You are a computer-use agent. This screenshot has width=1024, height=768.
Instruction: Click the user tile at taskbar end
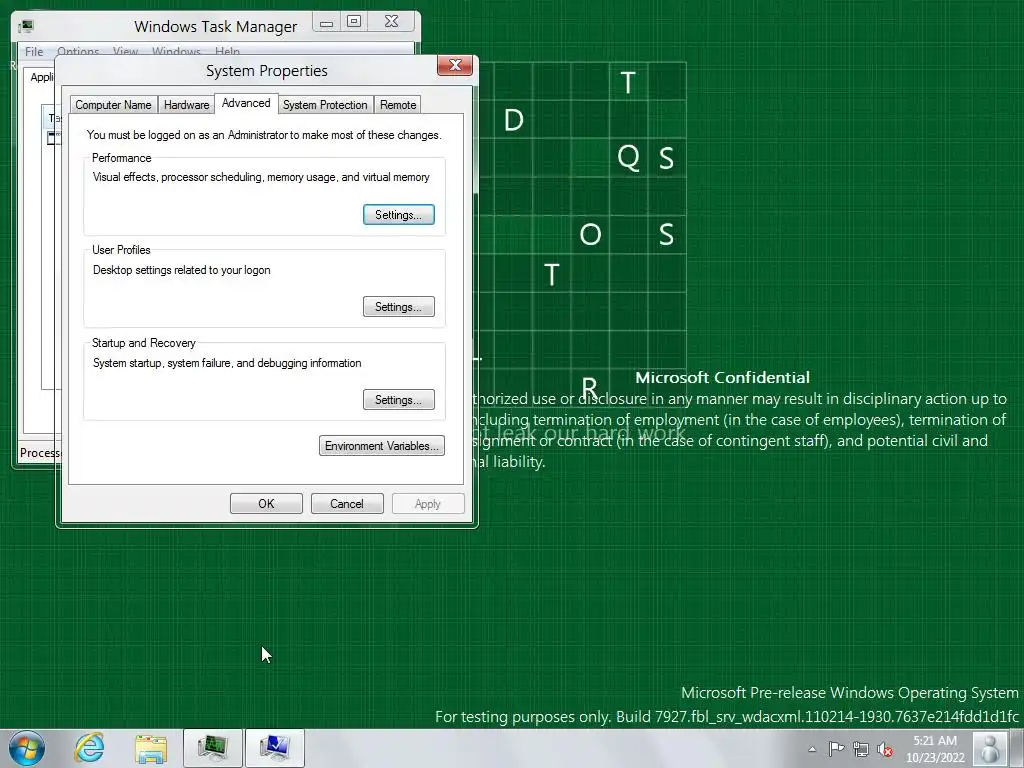click(990, 748)
